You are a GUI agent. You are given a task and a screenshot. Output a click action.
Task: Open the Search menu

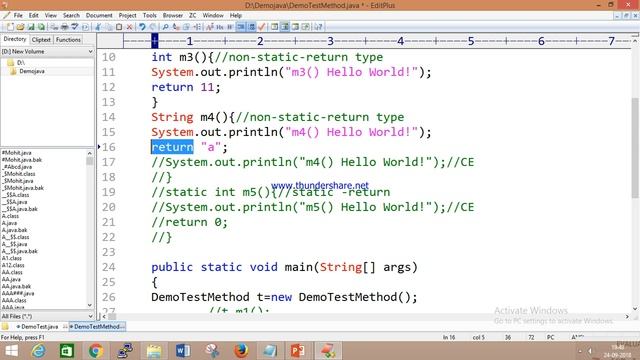point(71,16)
